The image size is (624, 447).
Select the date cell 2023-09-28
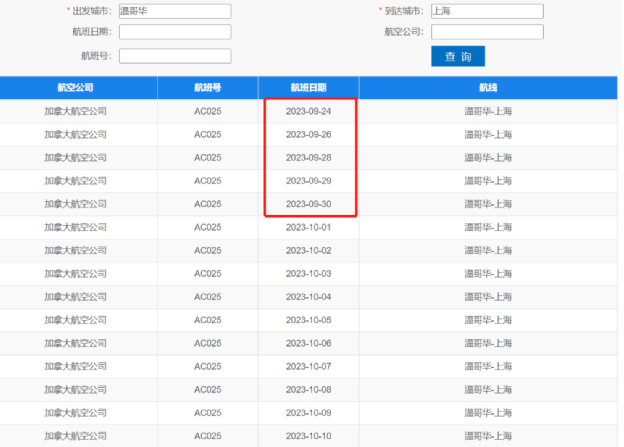[x=308, y=158]
